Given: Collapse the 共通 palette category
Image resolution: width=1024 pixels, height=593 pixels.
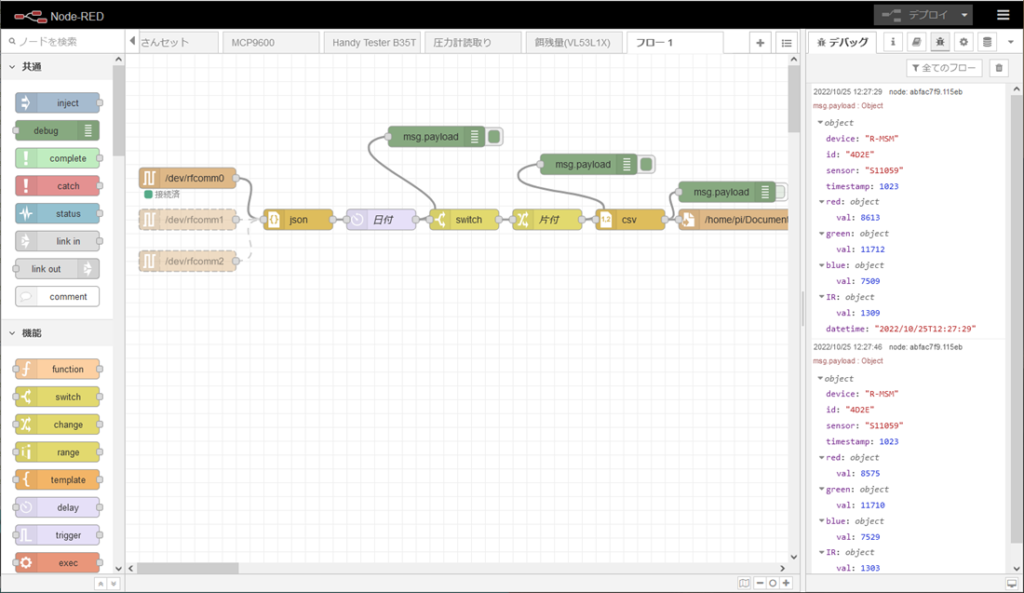Looking at the screenshot, I should [12, 67].
